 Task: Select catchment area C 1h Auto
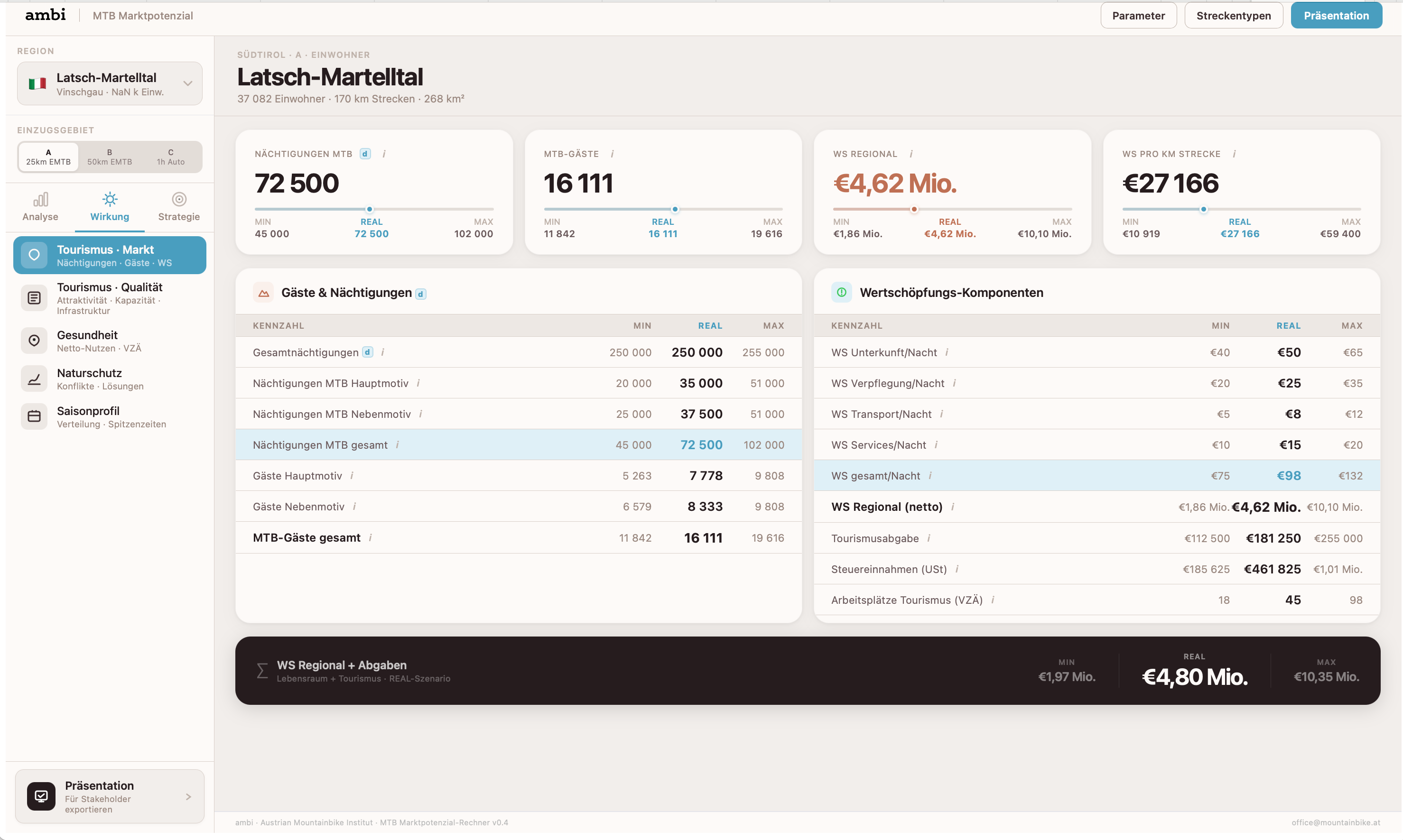170,157
